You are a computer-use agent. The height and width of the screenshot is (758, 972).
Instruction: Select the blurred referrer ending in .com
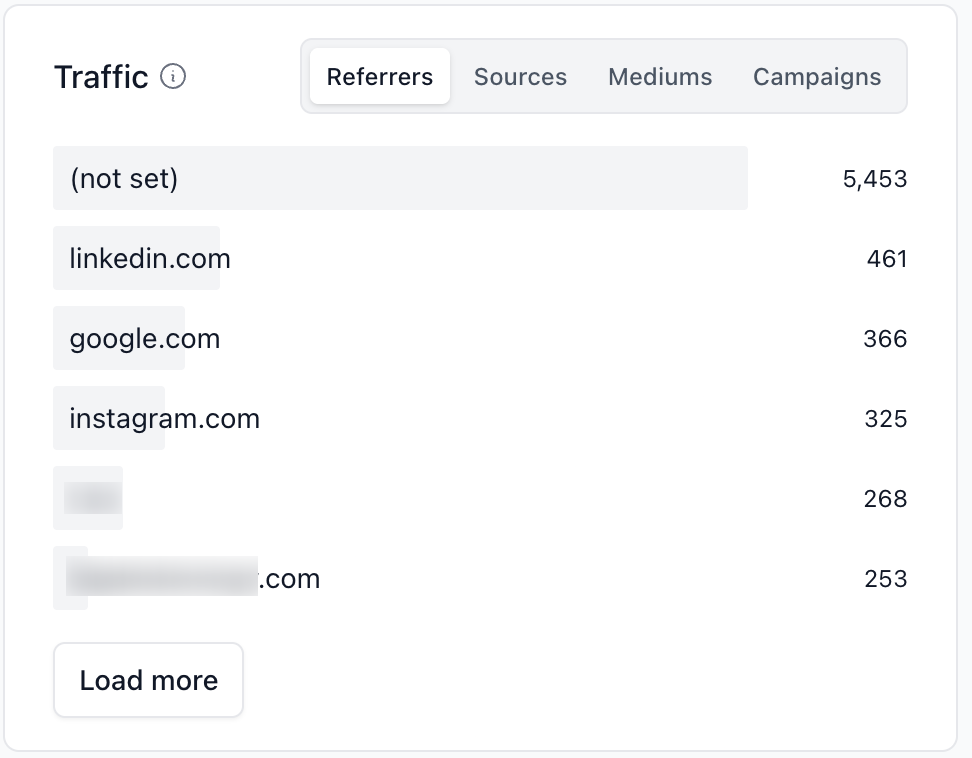click(193, 578)
